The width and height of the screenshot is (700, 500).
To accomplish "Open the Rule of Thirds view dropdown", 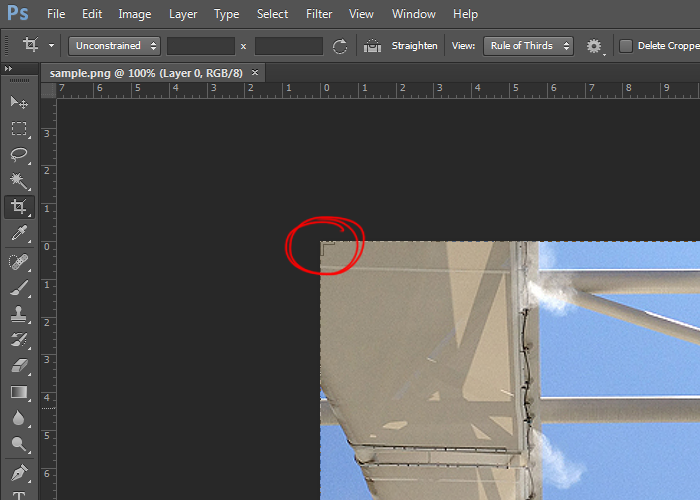I will tap(528, 46).
